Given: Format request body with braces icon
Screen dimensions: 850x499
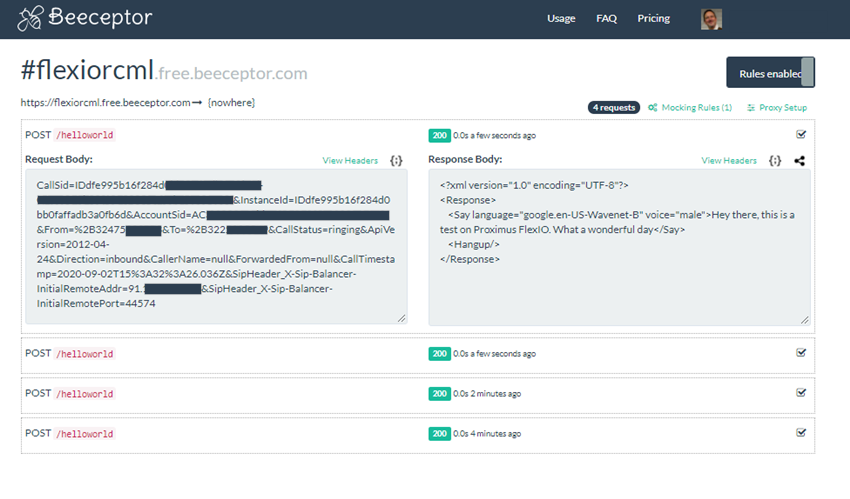Looking at the screenshot, I should 396,160.
